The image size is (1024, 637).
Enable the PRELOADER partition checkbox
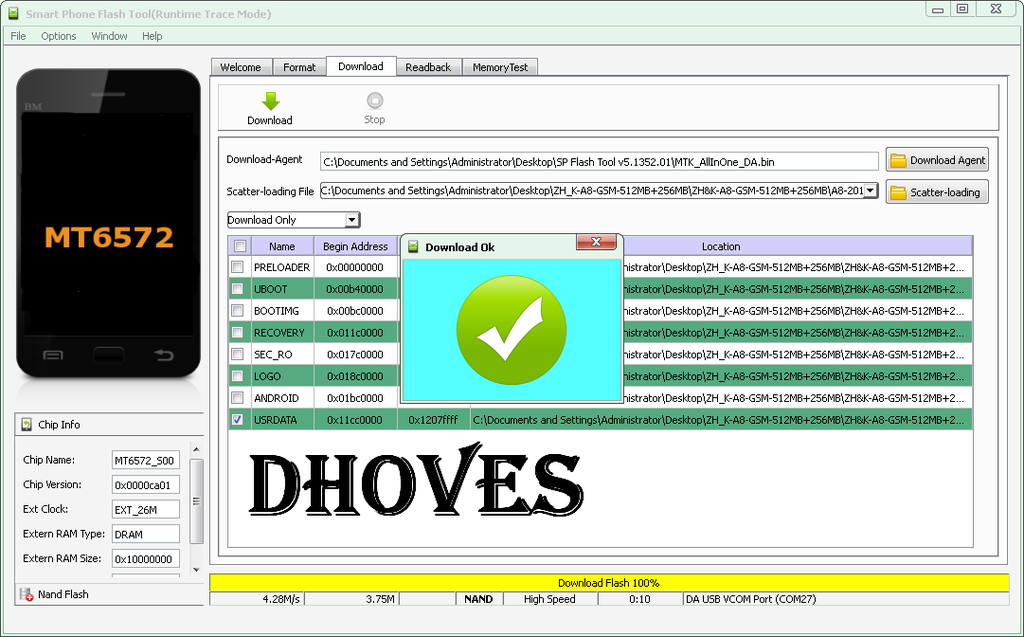coord(238,267)
